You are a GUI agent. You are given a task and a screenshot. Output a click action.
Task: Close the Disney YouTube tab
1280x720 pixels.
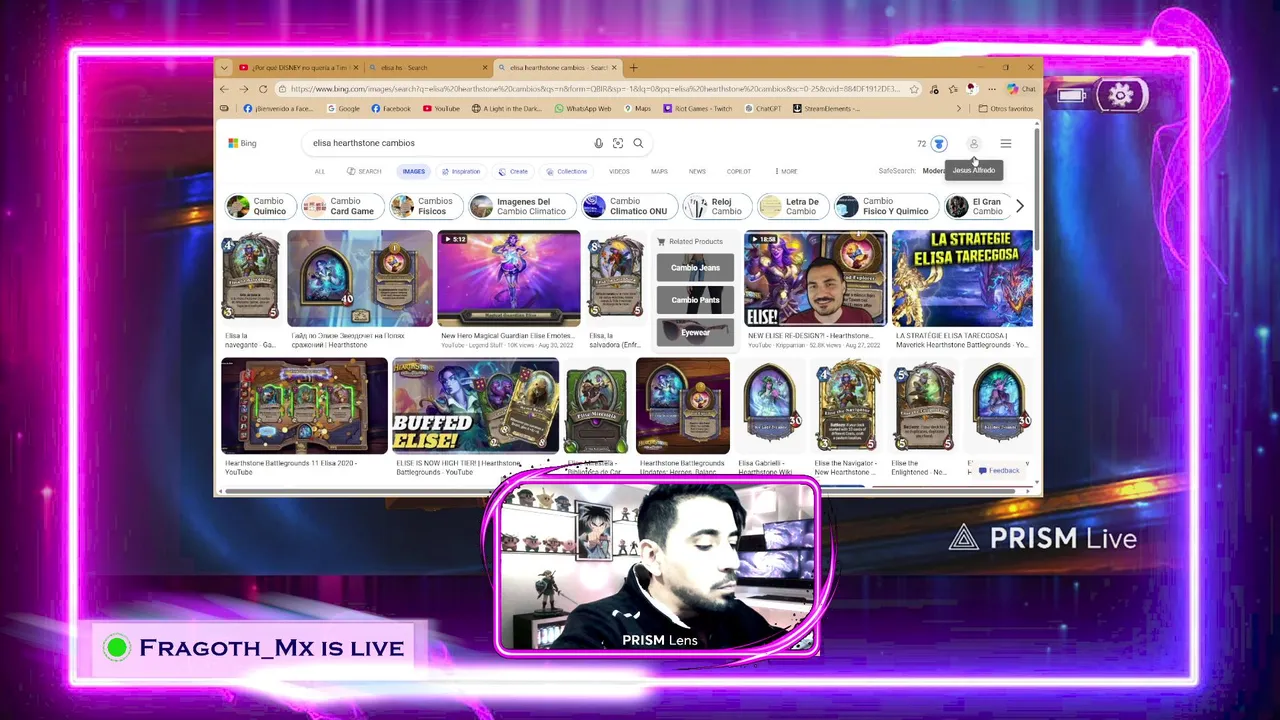[355, 68]
